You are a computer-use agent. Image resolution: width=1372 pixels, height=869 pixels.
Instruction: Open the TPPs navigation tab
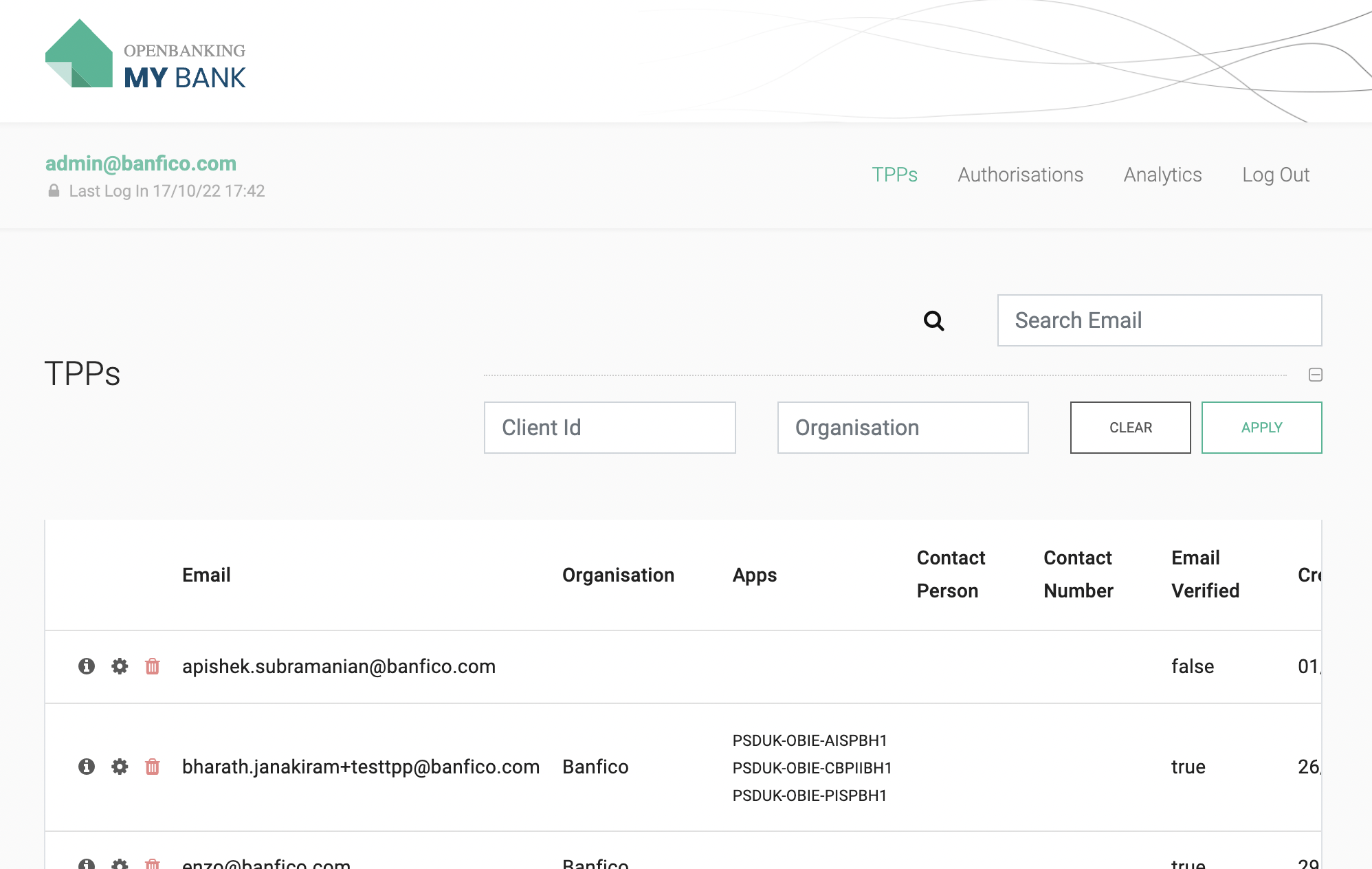894,175
